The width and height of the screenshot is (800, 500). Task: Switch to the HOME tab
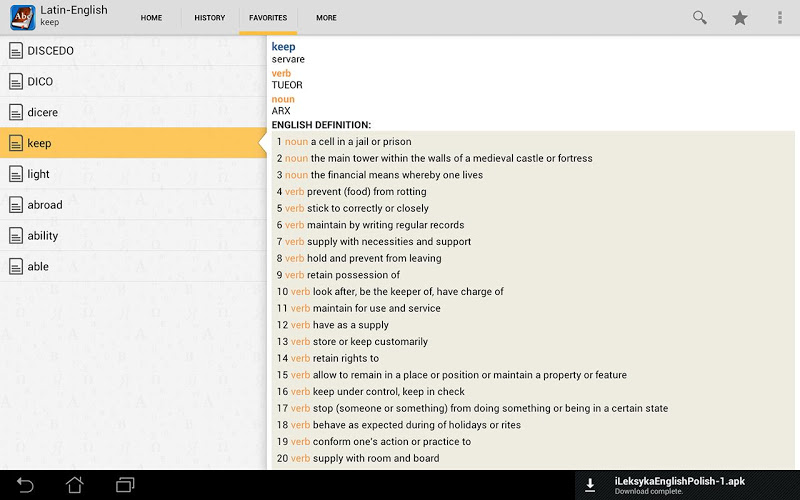coord(151,18)
